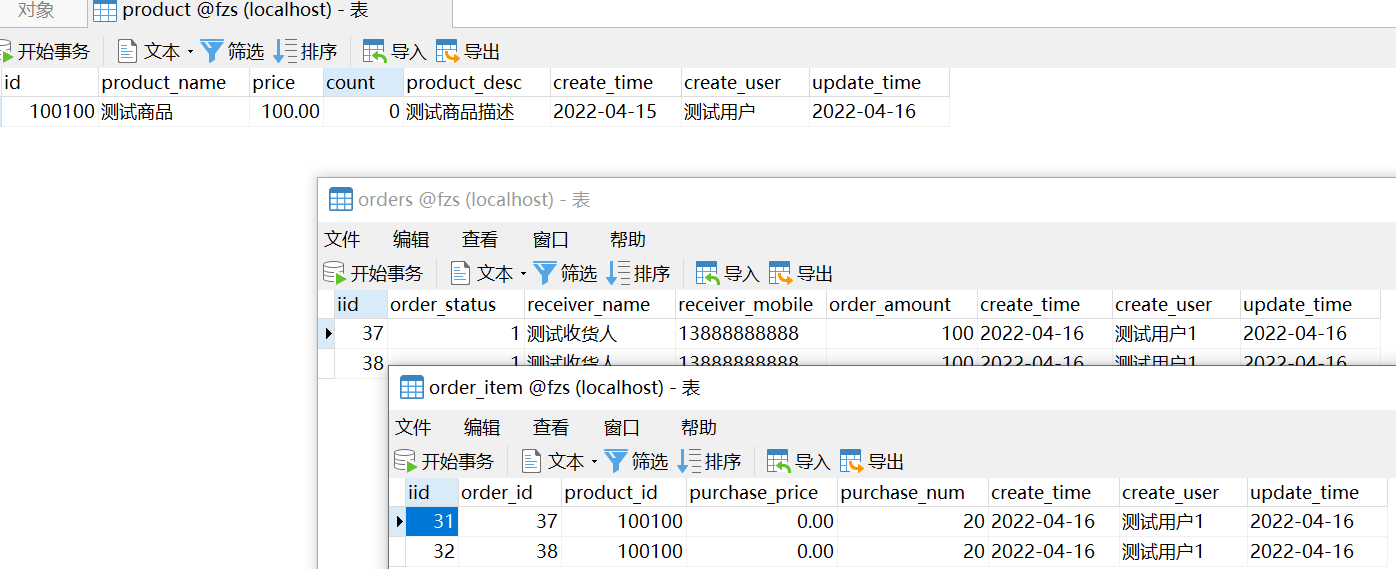Click Begin Transaction icon in product window

(5, 51)
